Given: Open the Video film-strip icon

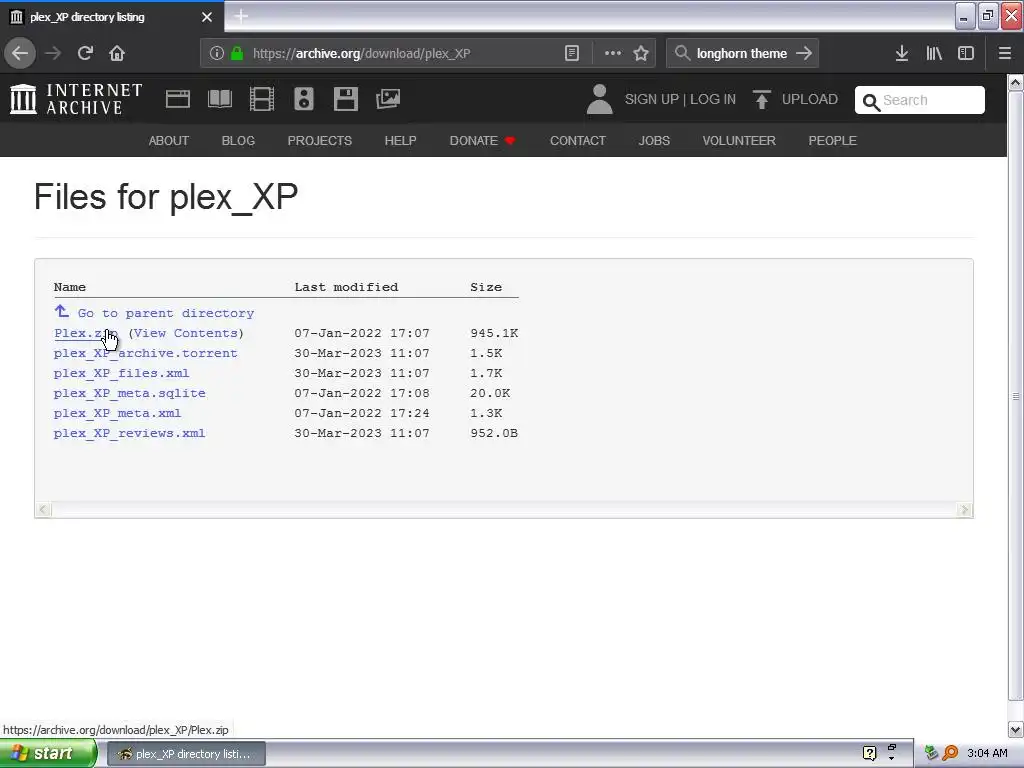Looking at the screenshot, I should coord(262,99).
